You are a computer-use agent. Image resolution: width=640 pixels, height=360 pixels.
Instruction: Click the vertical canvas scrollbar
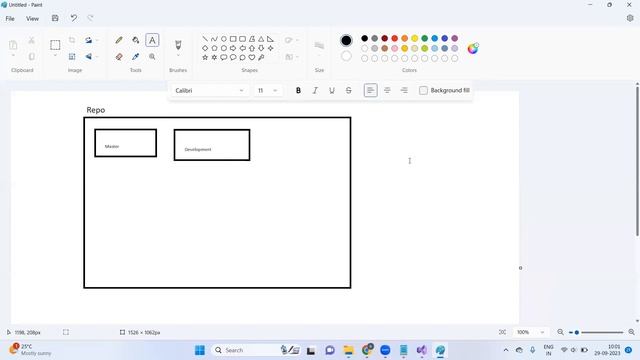[637, 160]
